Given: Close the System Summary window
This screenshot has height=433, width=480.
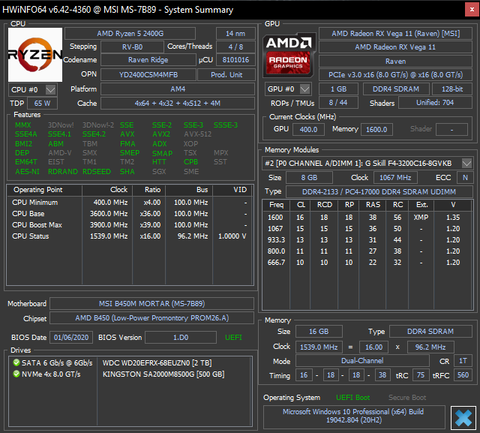Looking at the screenshot, I should click(472, 10).
